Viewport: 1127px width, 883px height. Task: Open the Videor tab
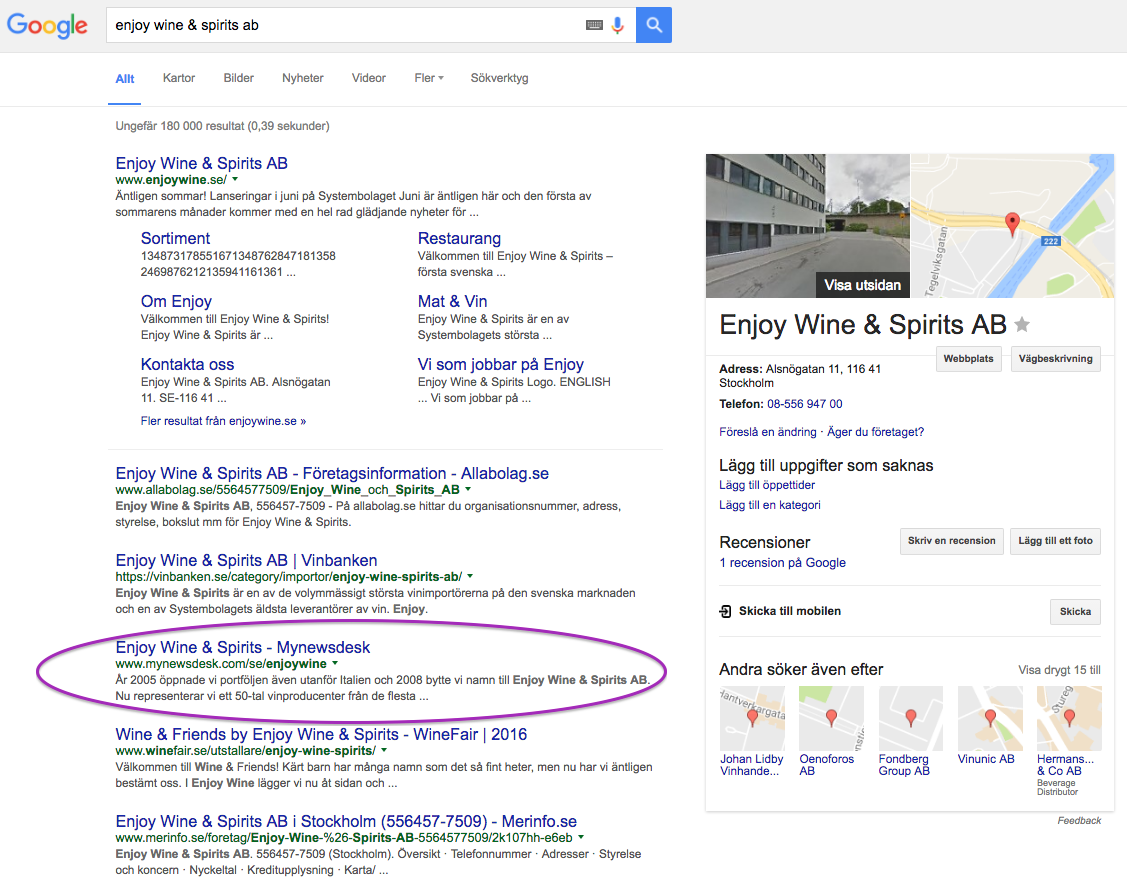coord(369,78)
